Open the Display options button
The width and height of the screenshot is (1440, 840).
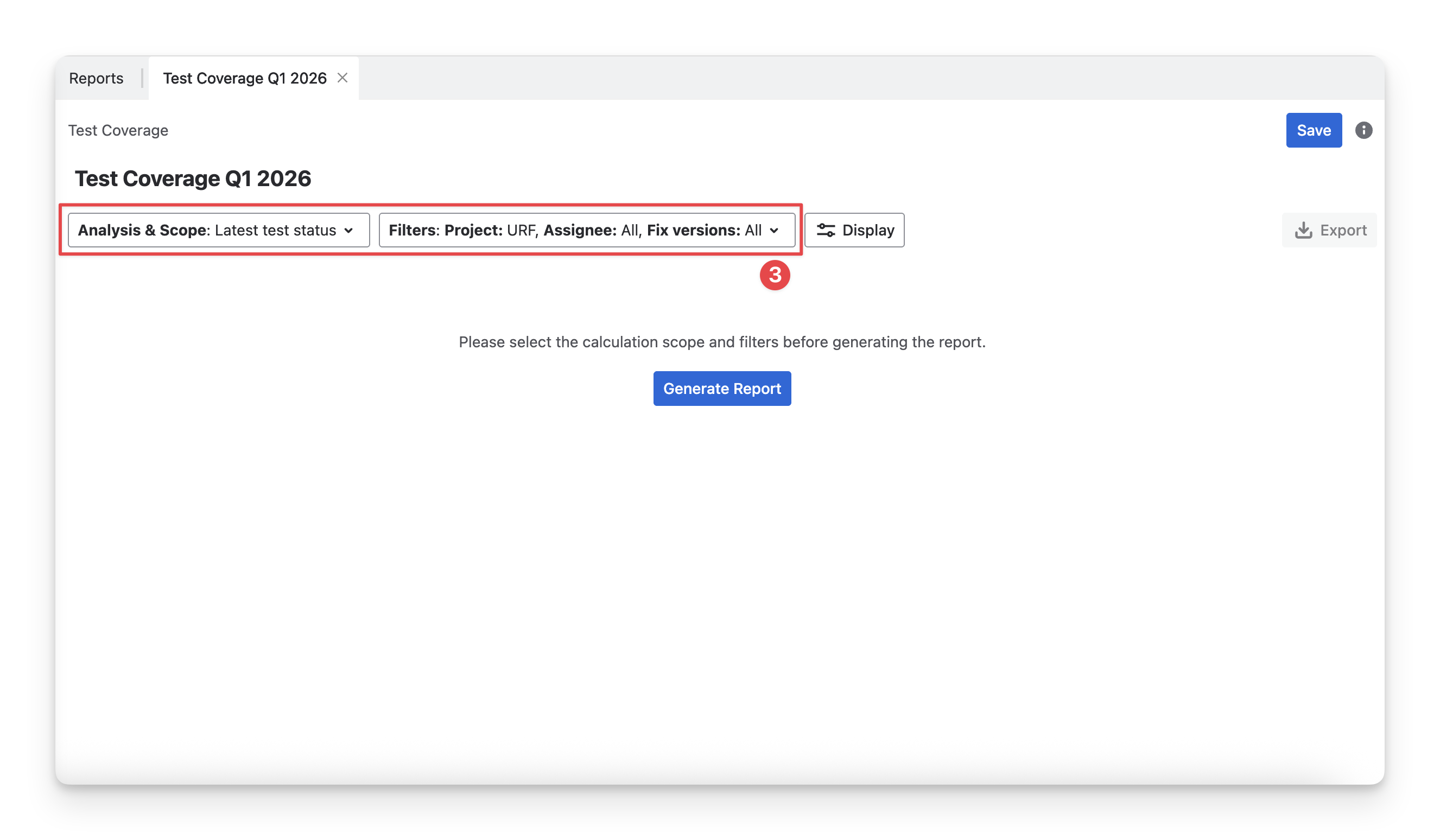point(854,230)
